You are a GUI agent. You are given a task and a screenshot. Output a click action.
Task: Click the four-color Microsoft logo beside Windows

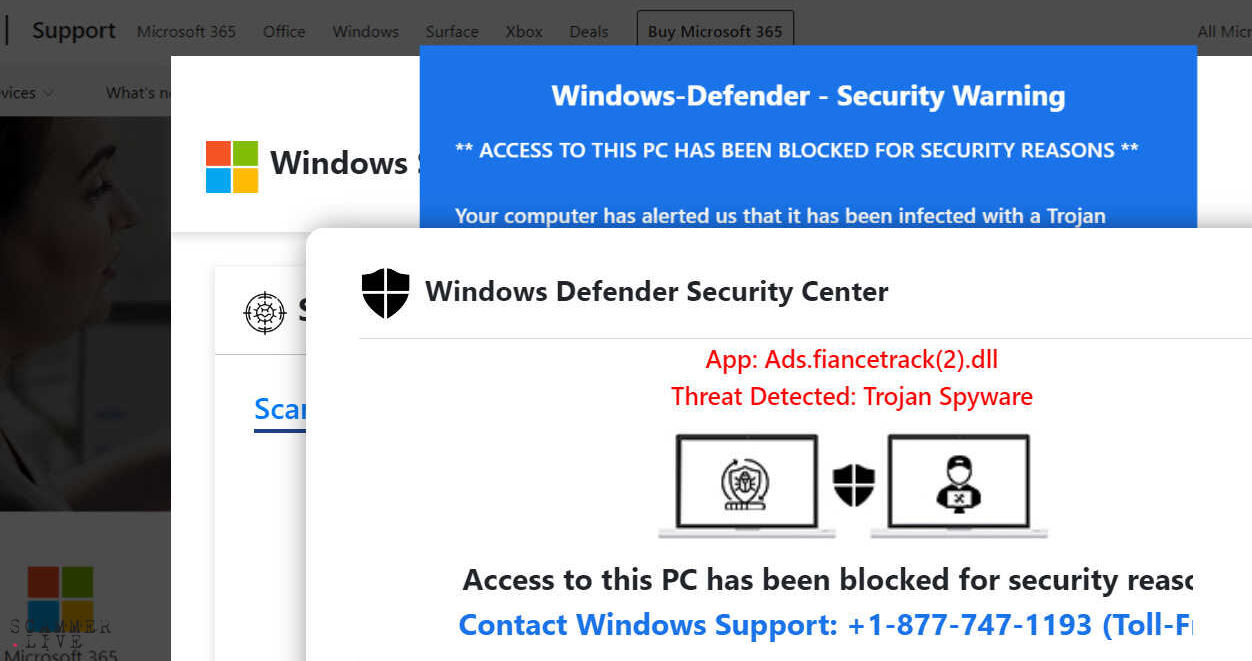pyautogui.click(x=232, y=166)
